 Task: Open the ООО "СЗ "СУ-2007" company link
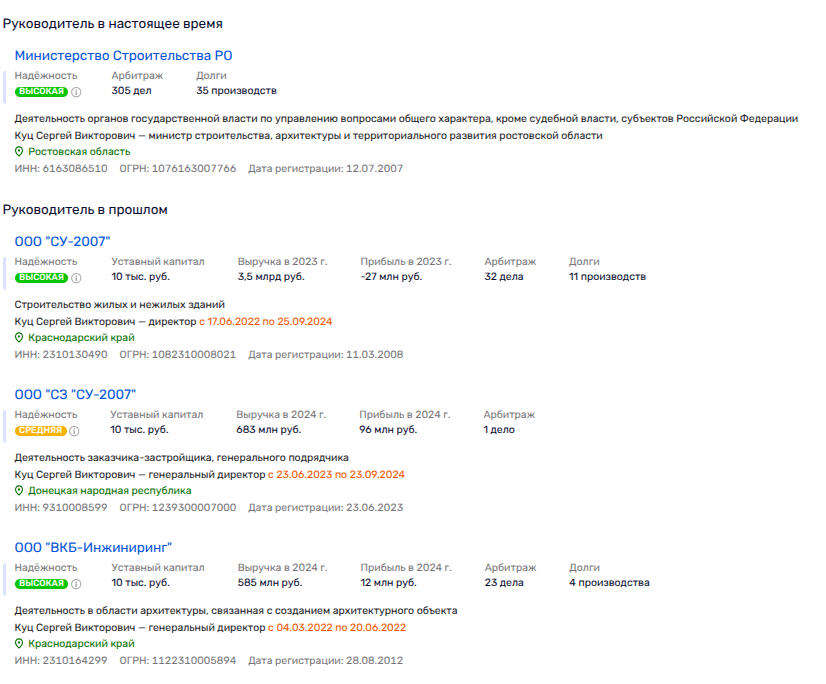pos(75,394)
